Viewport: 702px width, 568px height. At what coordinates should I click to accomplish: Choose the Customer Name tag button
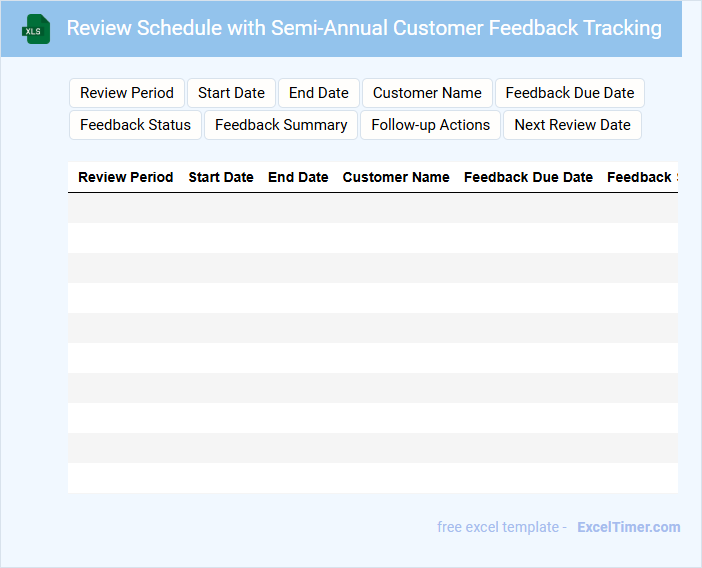(427, 93)
